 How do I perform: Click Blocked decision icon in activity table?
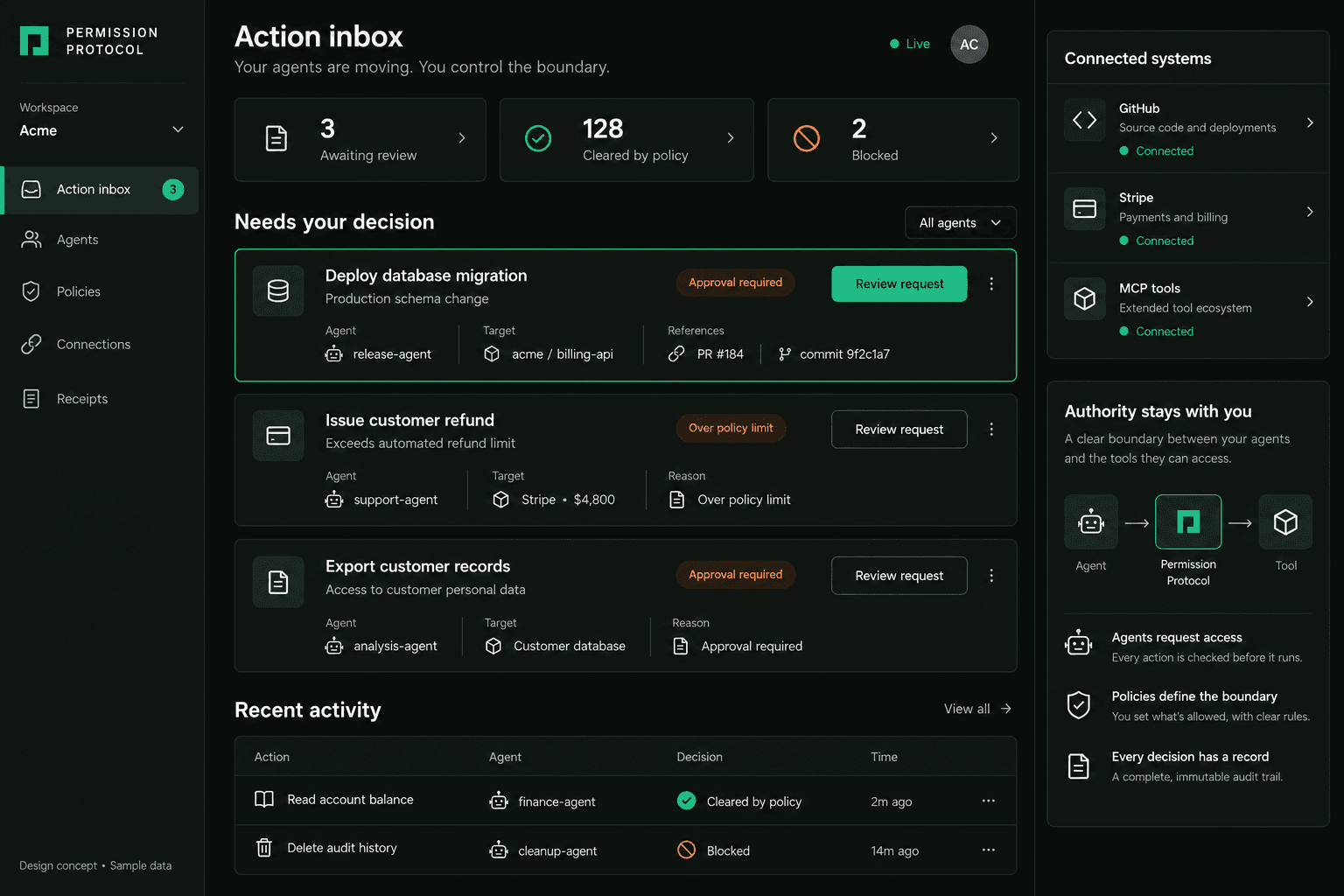click(687, 850)
